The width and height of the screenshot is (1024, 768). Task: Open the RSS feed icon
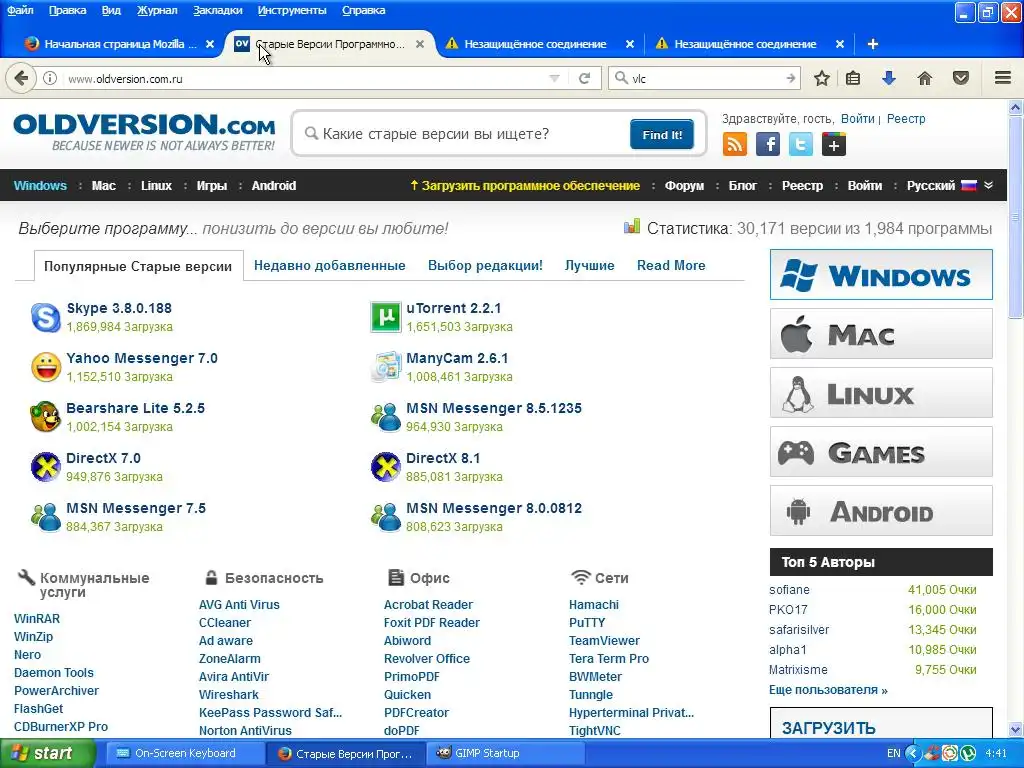coord(735,144)
